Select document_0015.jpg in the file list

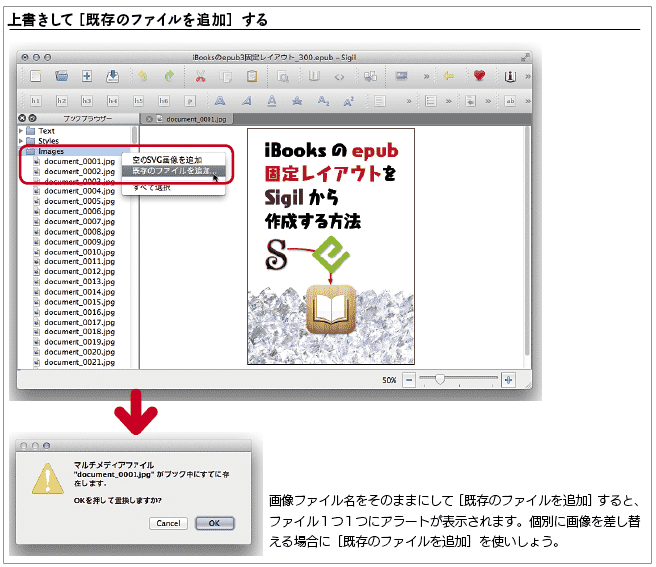[x=79, y=302]
